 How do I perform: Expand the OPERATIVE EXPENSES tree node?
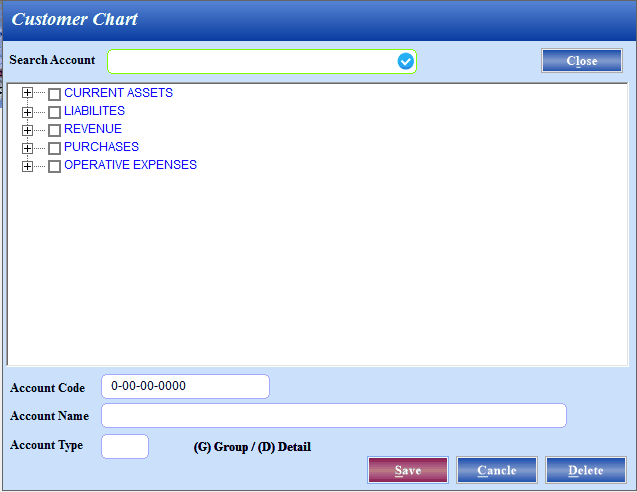coord(27,166)
